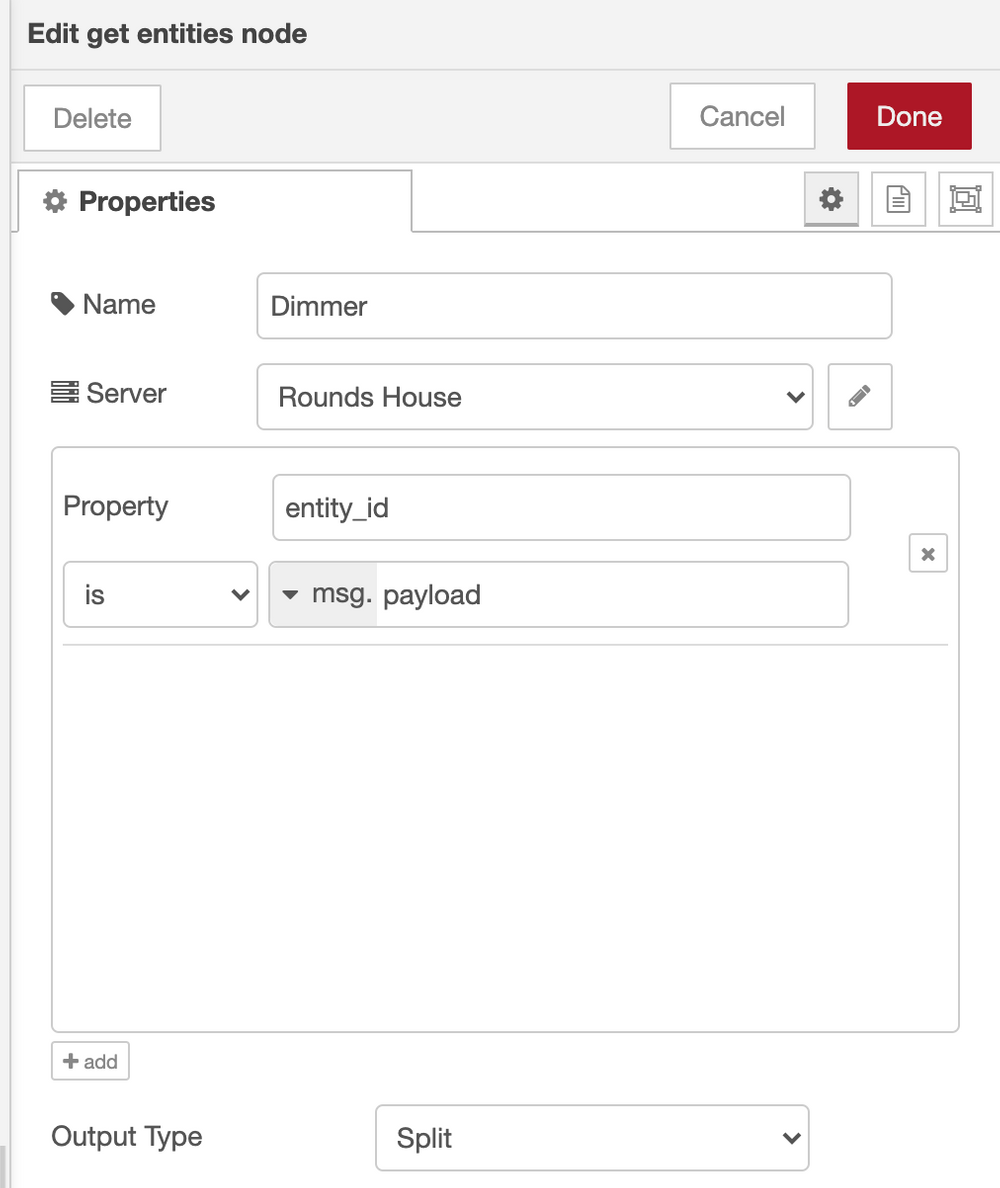Open the node appearance settings icon

point(965,200)
